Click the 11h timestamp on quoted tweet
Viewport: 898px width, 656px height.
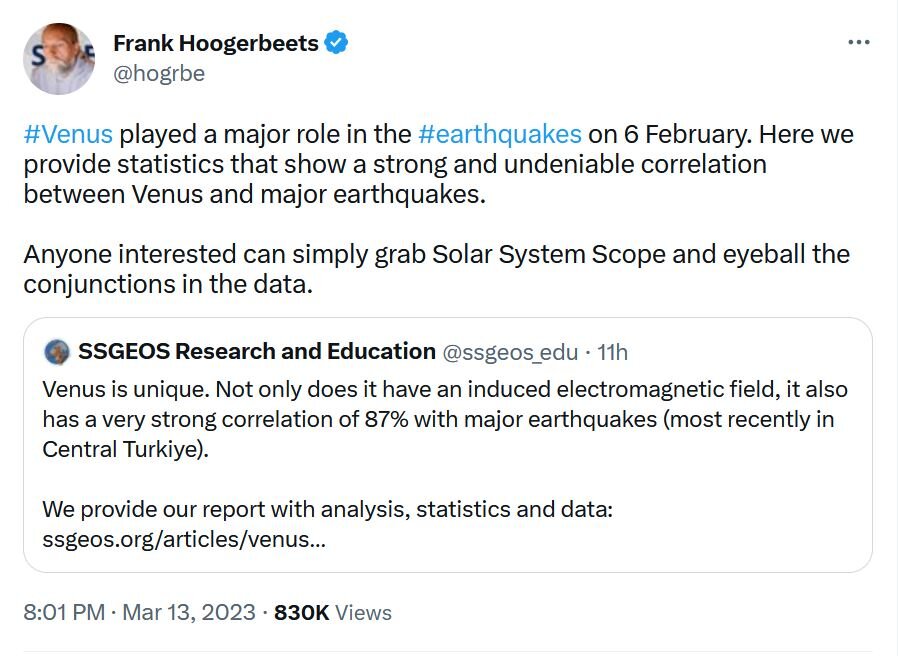click(612, 352)
